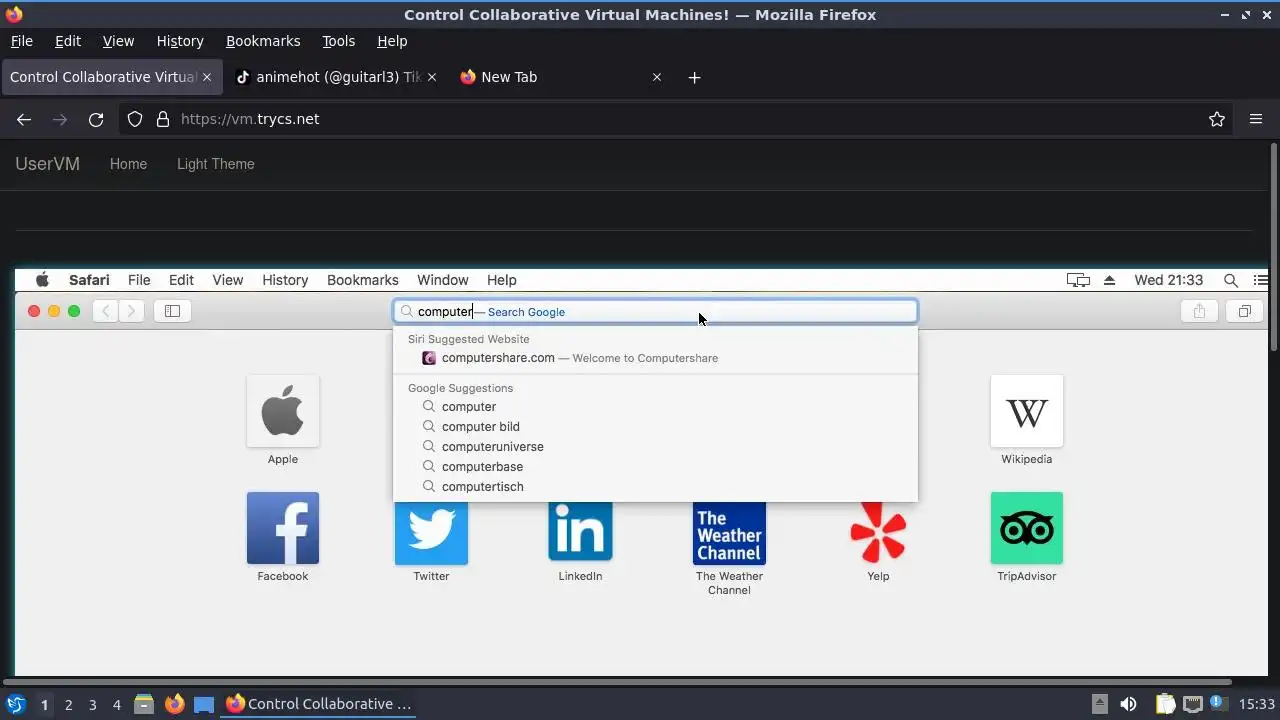1280x720 pixels.
Task: Close the New Tab tab
Action: (x=657, y=77)
